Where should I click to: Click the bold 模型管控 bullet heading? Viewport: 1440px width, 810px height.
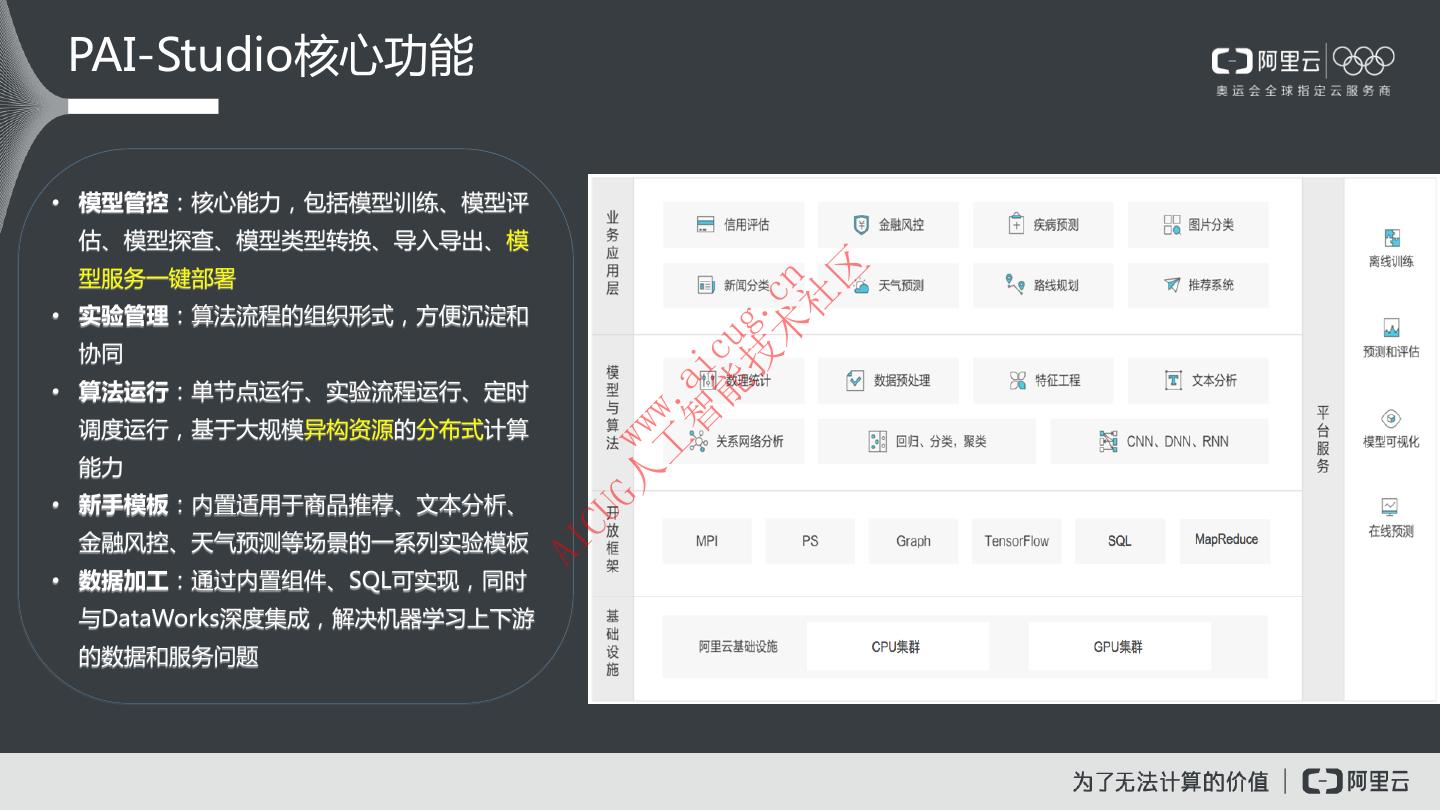(123, 203)
